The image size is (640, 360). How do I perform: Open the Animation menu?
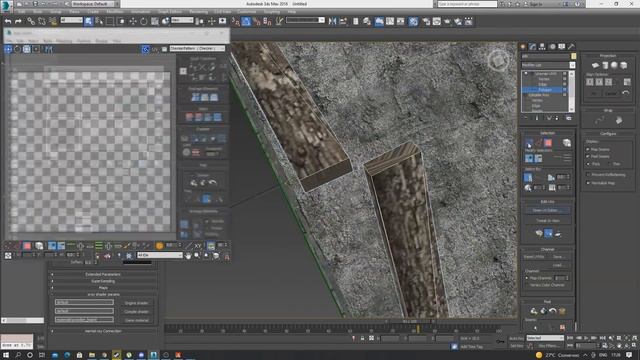coord(140,12)
